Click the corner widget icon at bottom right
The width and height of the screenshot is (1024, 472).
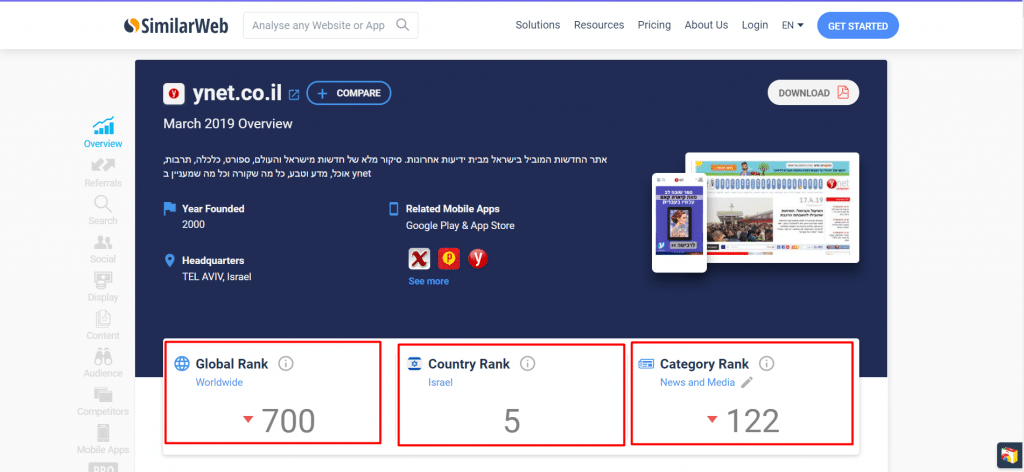pos(1010,455)
